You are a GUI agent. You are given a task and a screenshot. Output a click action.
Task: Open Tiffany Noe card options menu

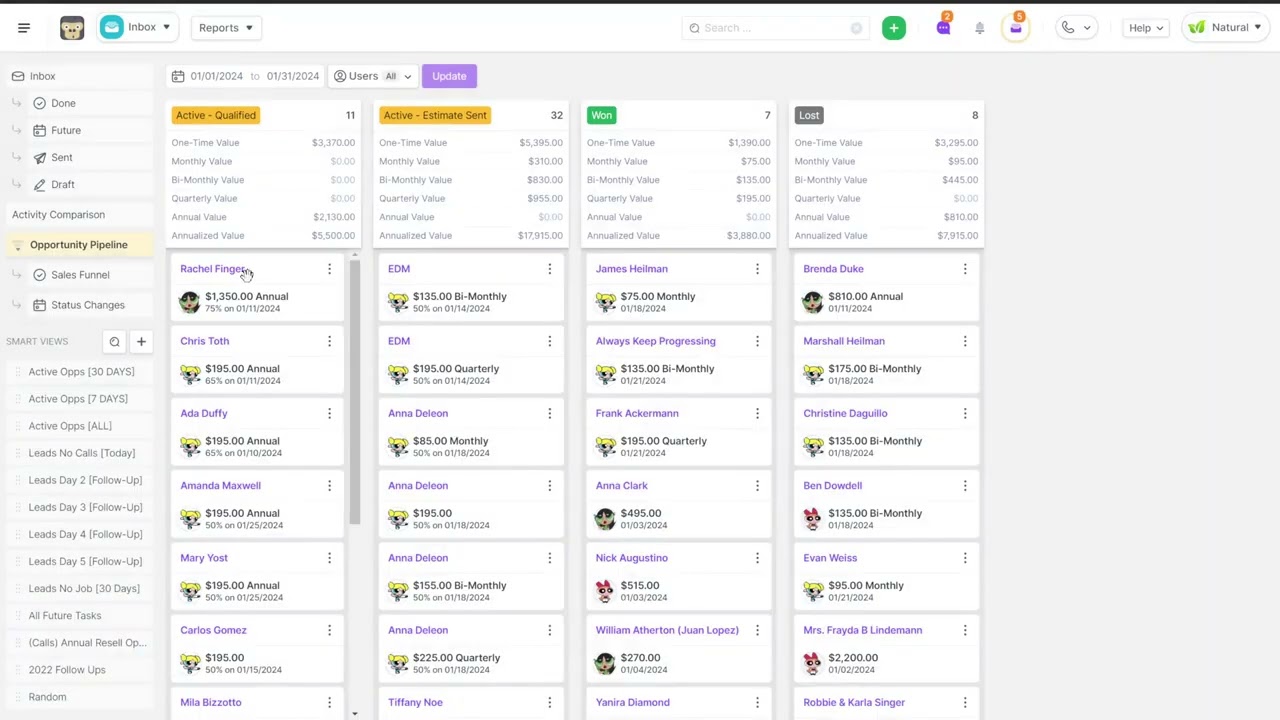pyautogui.click(x=549, y=703)
